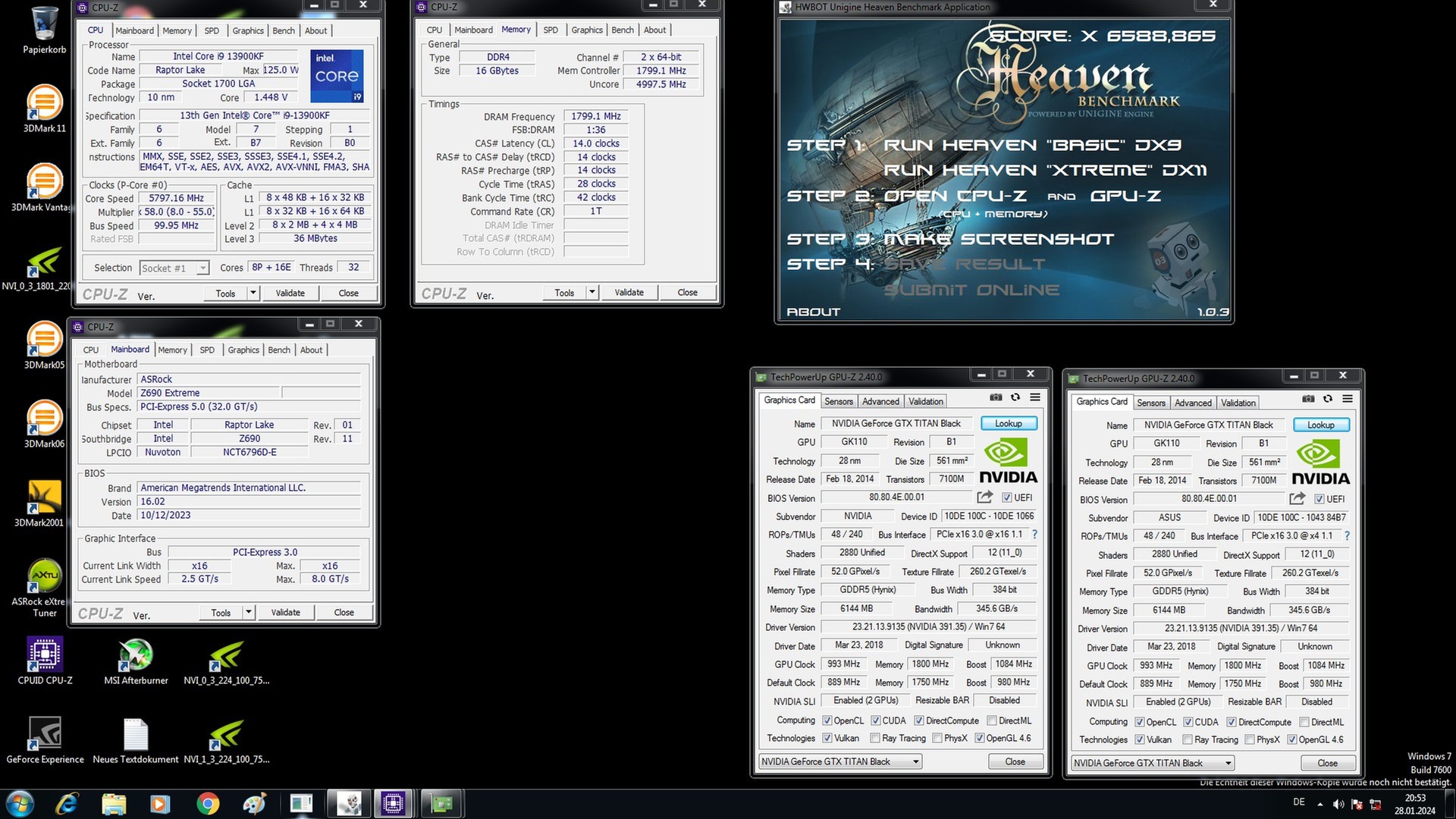Viewport: 1456px width, 819px height.
Task: Toggle PhysX checkbox in right GPU-Z
Action: (1250, 740)
